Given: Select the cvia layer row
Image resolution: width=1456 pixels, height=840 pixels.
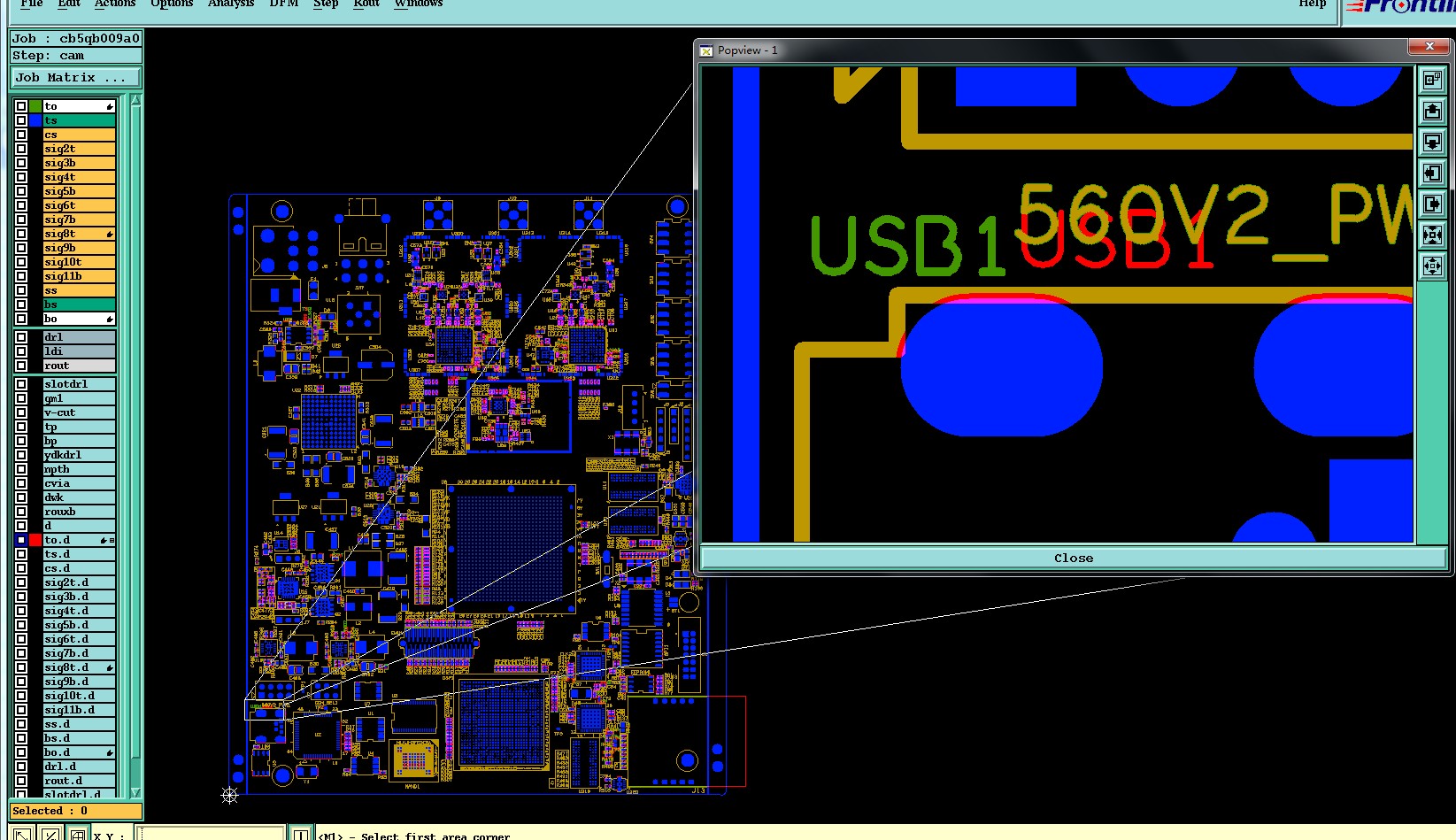Looking at the screenshot, I should pyautogui.click(x=80, y=483).
